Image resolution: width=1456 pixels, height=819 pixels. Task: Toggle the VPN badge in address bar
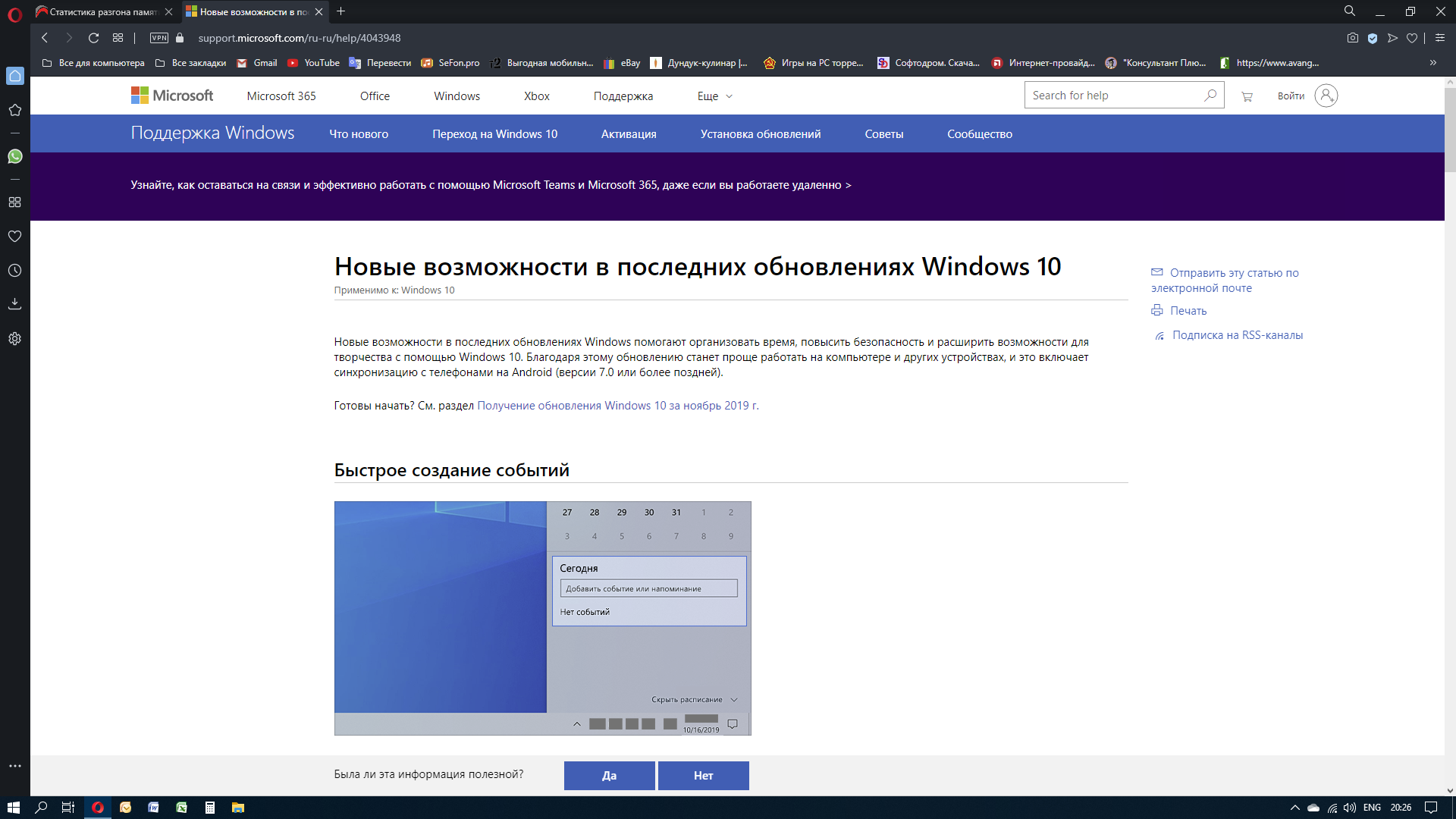coord(159,38)
